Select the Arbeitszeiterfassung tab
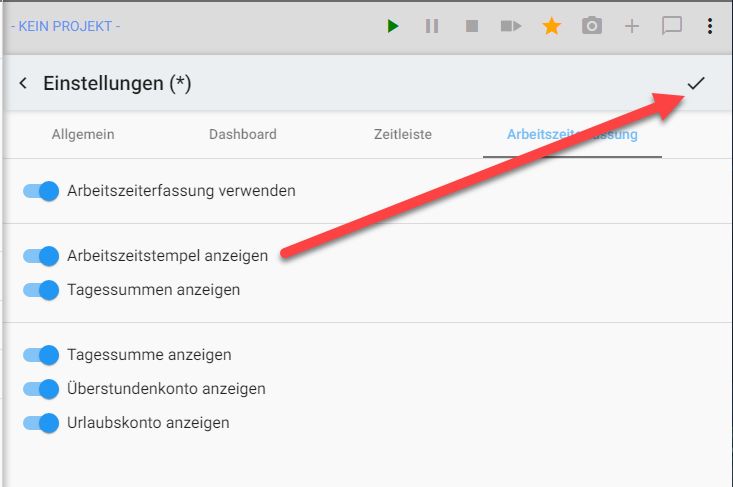This screenshot has width=733, height=487. (x=572, y=135)
